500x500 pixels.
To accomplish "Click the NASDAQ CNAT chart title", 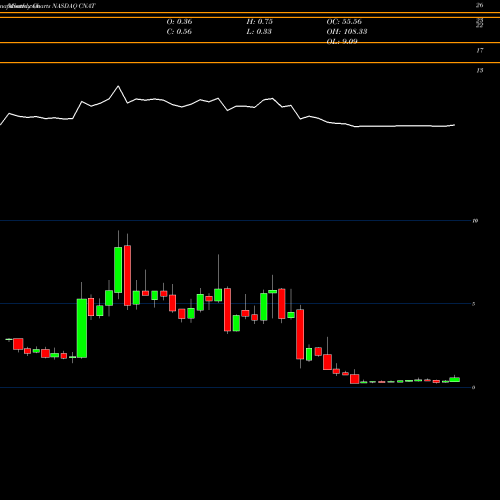I will pyautogui.click(x=74, y=6).
